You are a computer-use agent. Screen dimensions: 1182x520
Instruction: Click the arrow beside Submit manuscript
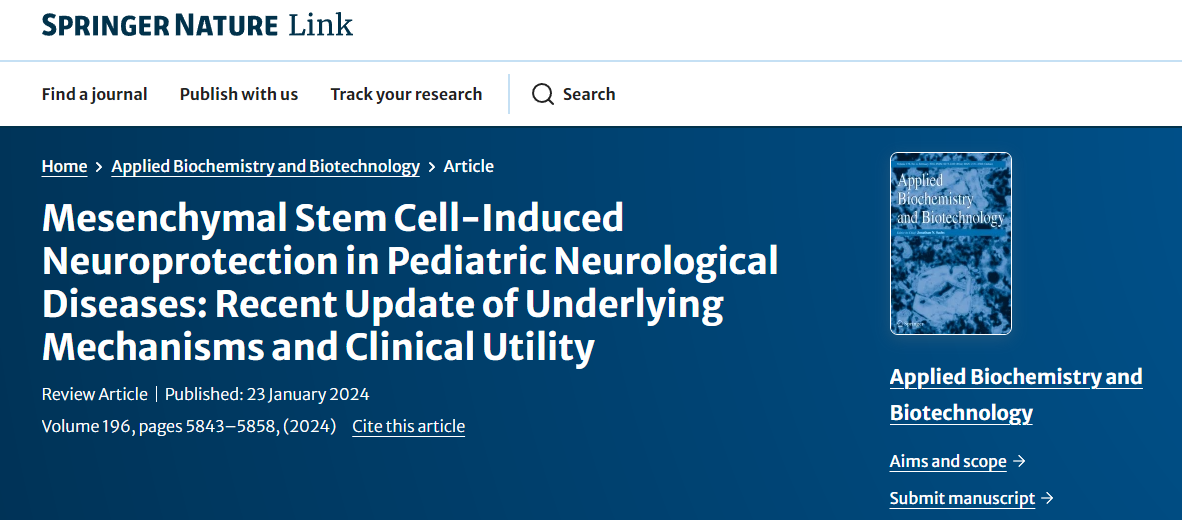tap(1047, 498)
